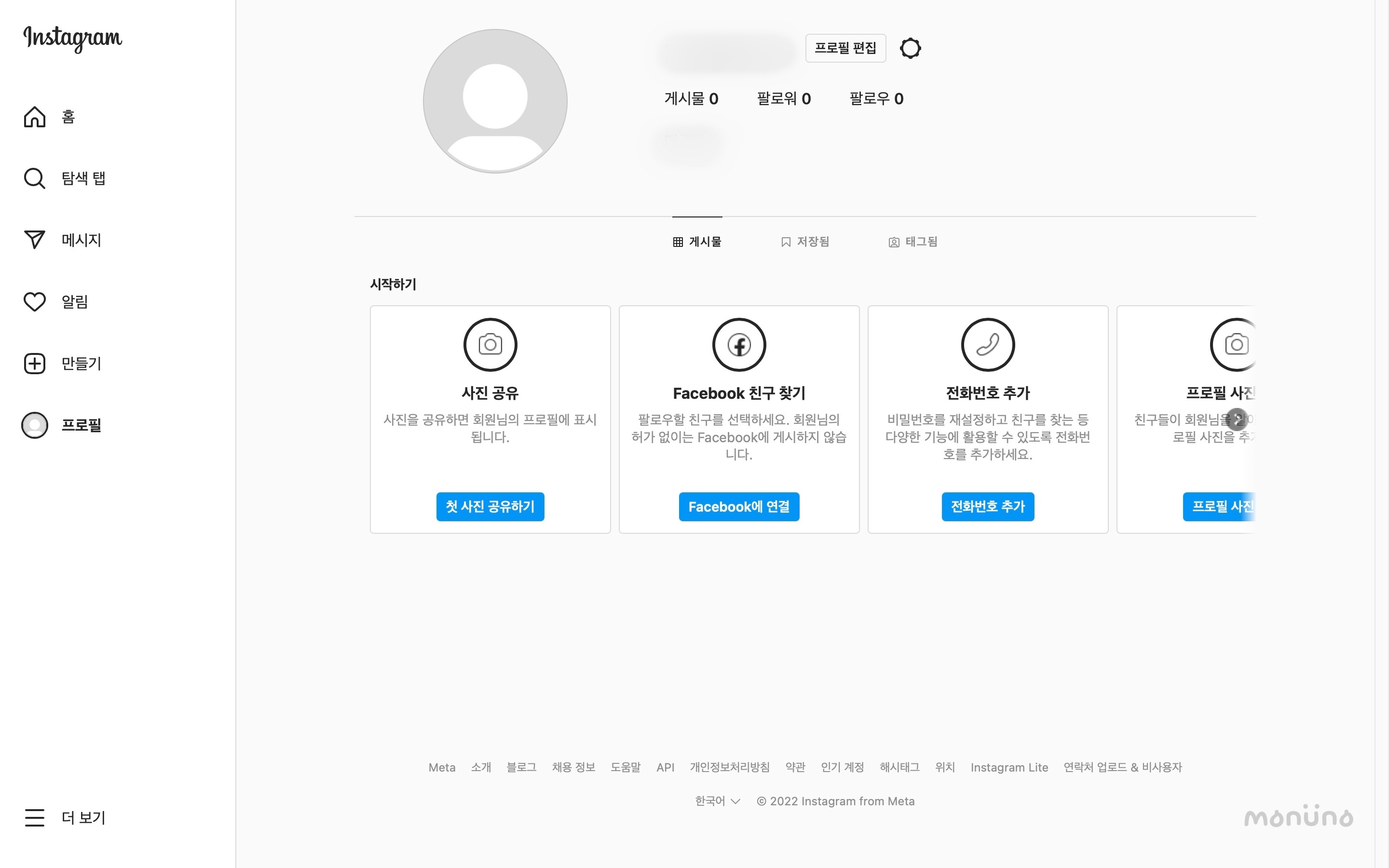The image size is (1389, 868).
Task: Click © 2022 Instagram from Meta text
Action: 836,801
